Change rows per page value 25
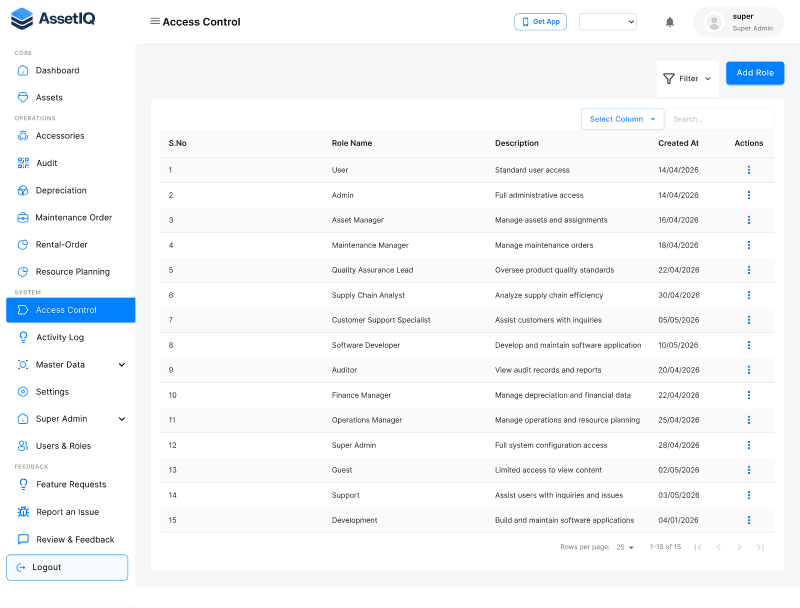The height and width of the screenshot is (608, 800). click(x=624, y=547)
